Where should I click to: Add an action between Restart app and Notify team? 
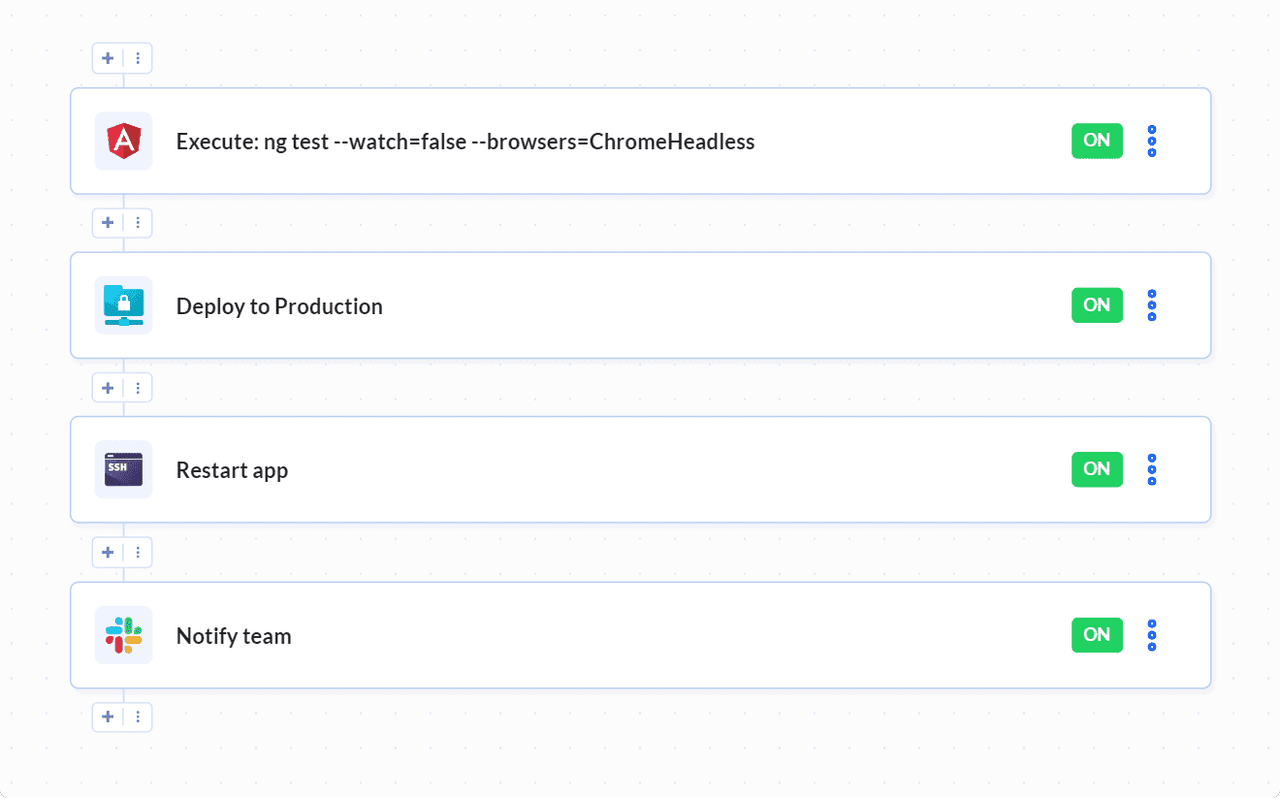108,552
